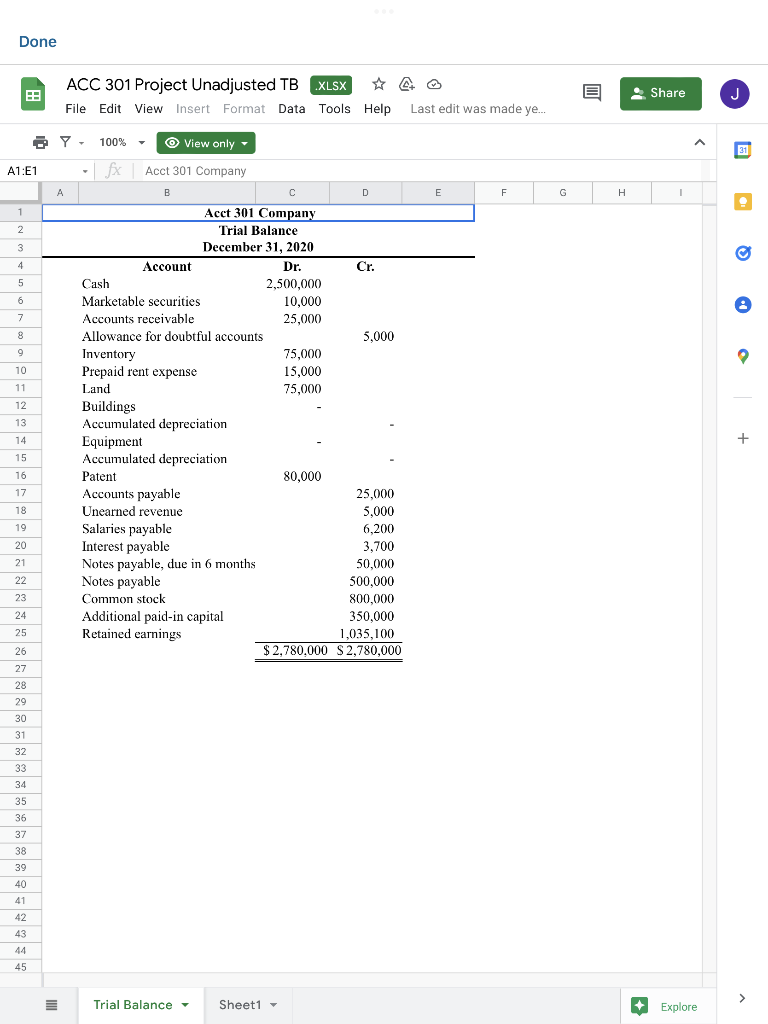This screenshot has height=1024, width=768.
Task: Click the 2,500,000 debit value
Action: (293, 284)
